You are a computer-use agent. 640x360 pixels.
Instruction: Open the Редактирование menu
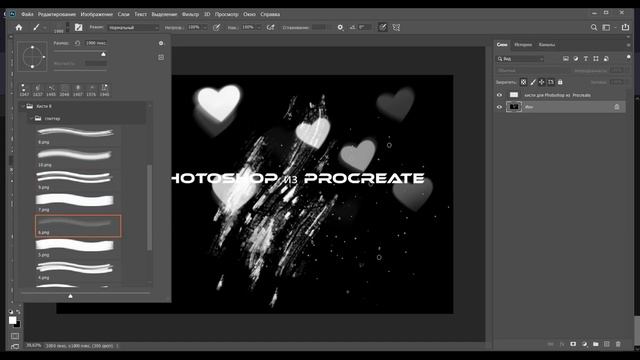(57, 14)
